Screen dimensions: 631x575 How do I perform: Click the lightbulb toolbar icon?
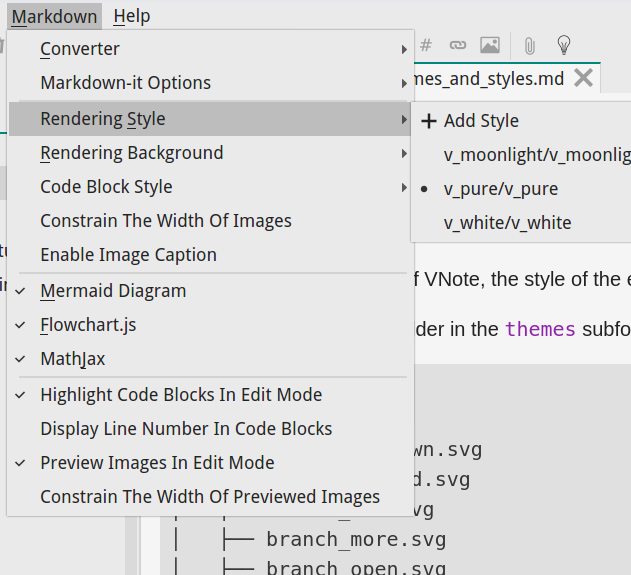(564, 45)
